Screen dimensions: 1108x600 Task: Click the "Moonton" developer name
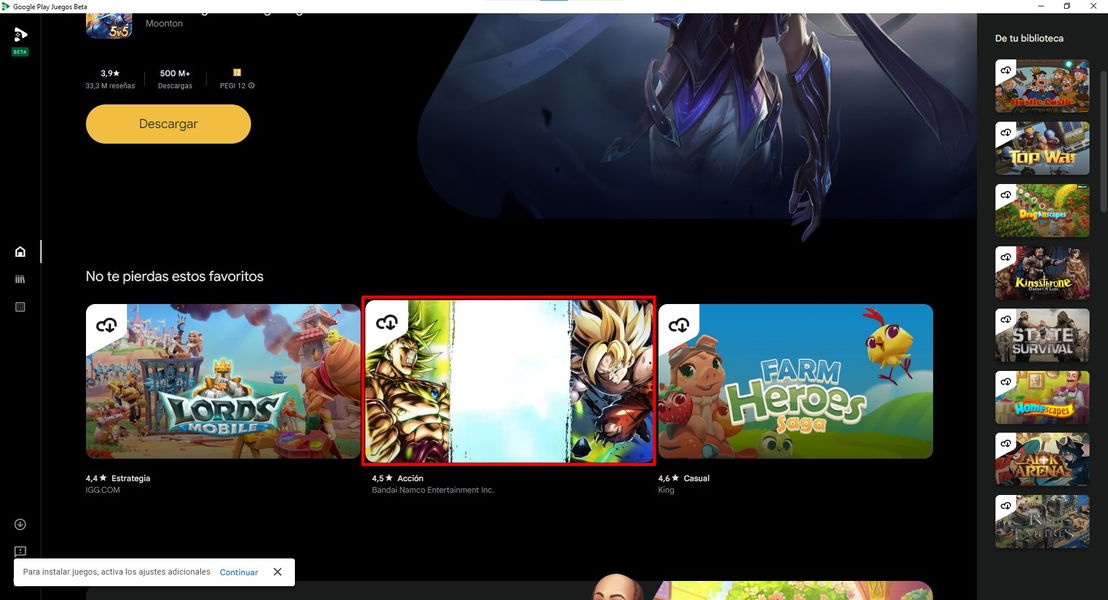tap(164, 23)
